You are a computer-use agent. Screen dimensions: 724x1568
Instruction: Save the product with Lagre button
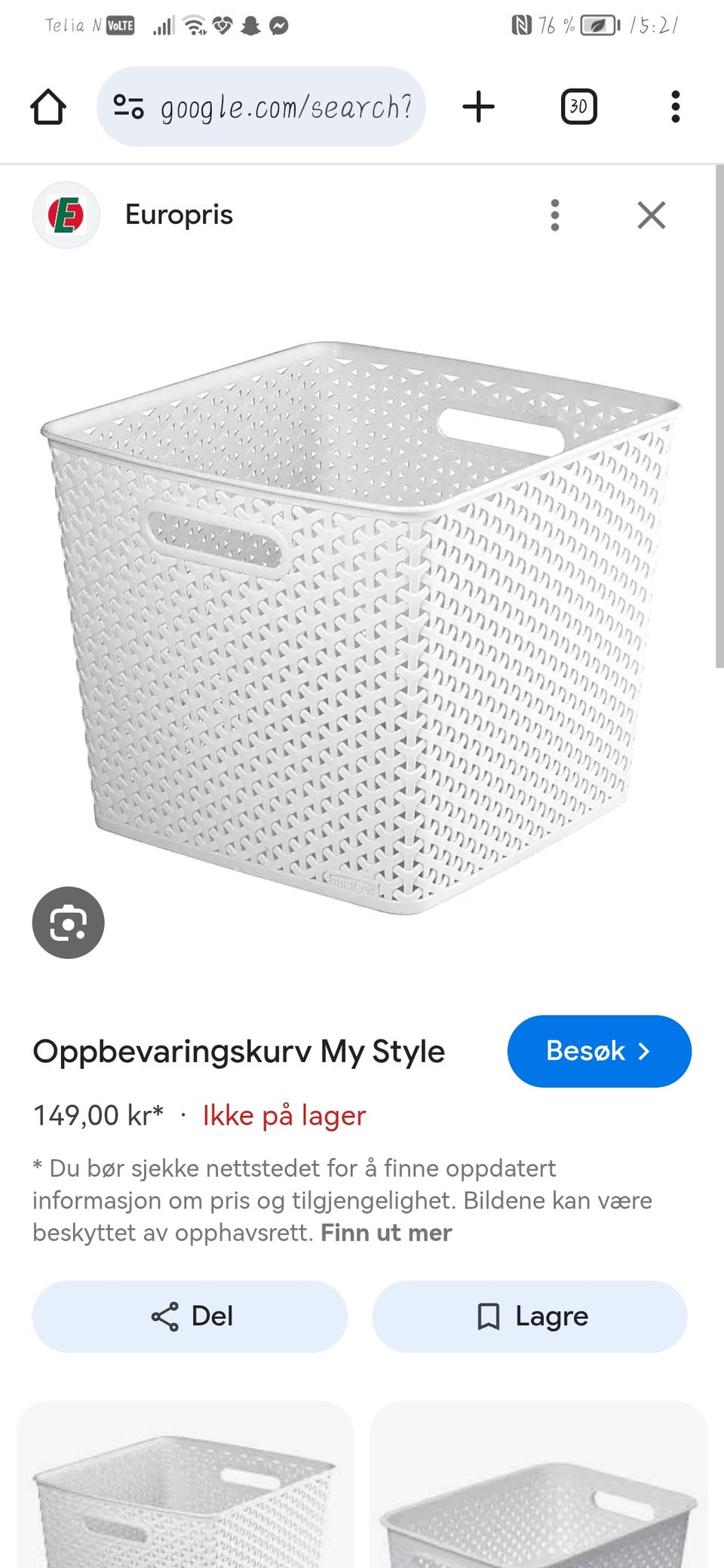(x=529, y=1316)
